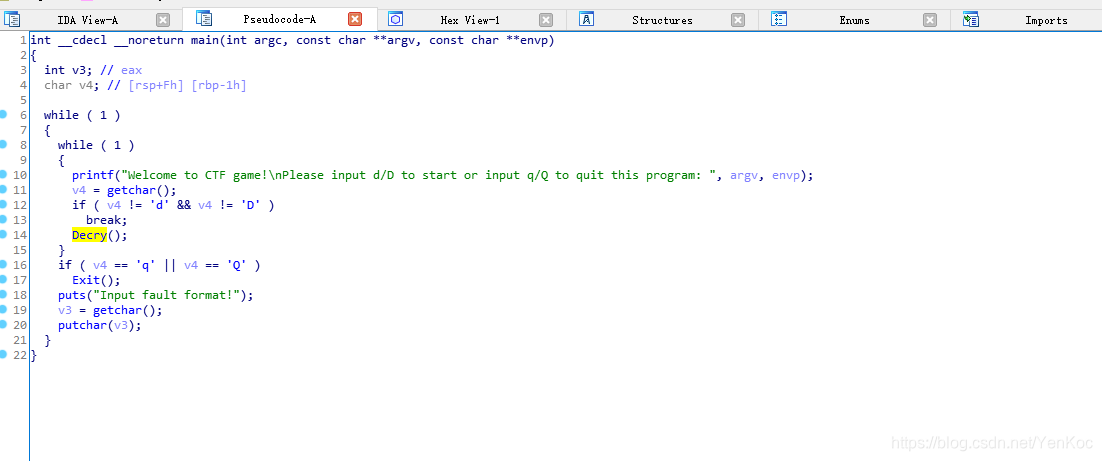The width and height of the screenshot is (1102, 461).
Task: Click the main function name
Action: (205, 40)
